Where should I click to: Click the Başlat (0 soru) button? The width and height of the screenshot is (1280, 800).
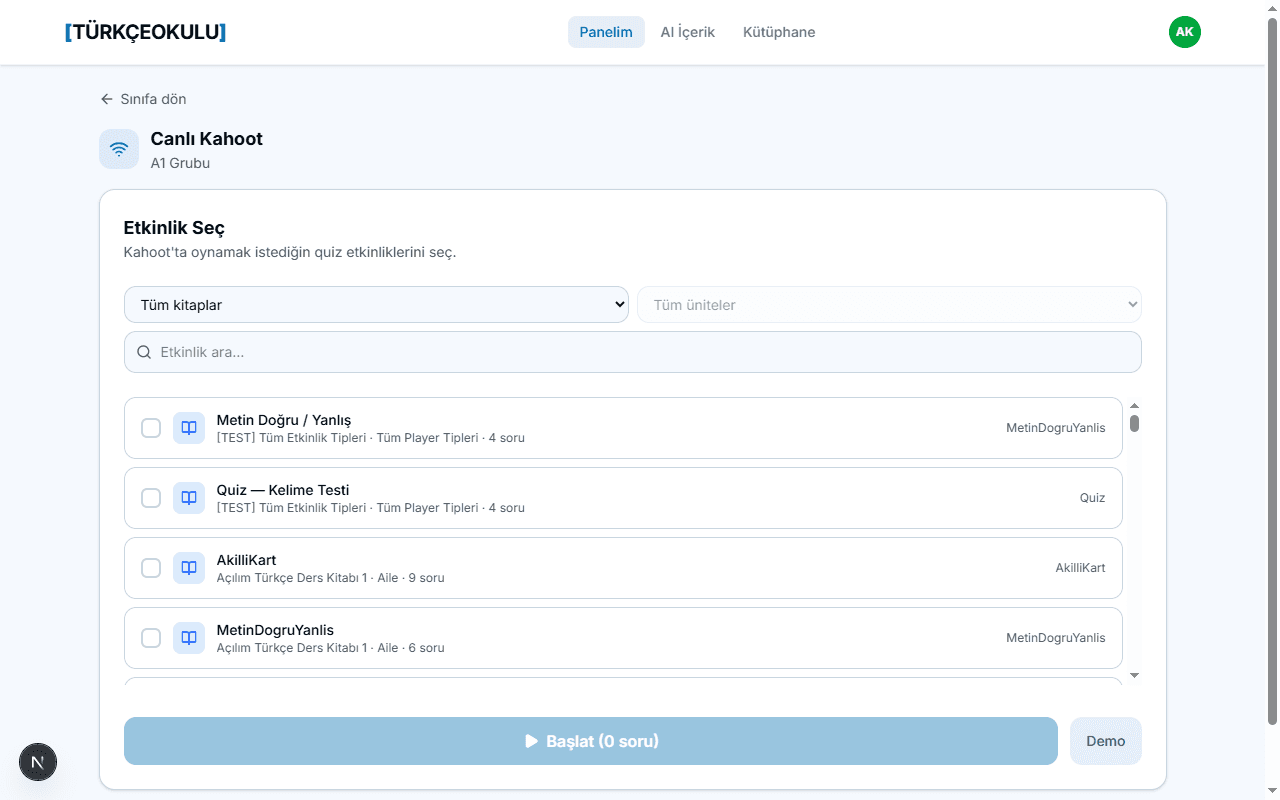[591, 741]
